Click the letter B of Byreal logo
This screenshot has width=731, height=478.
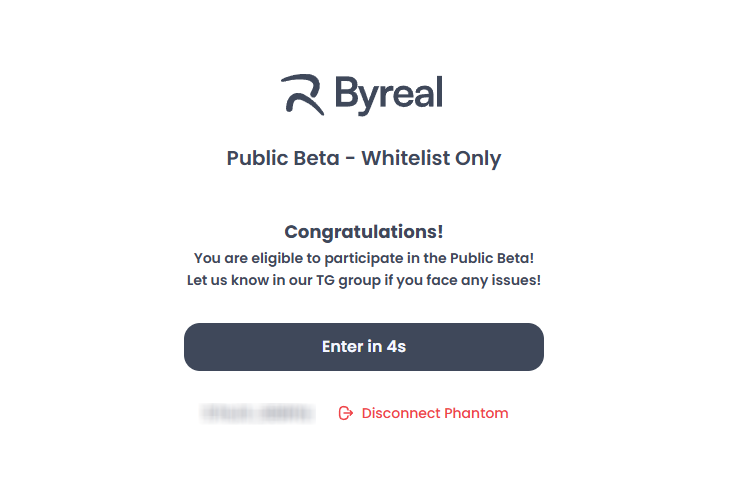(x=345, y=91)
